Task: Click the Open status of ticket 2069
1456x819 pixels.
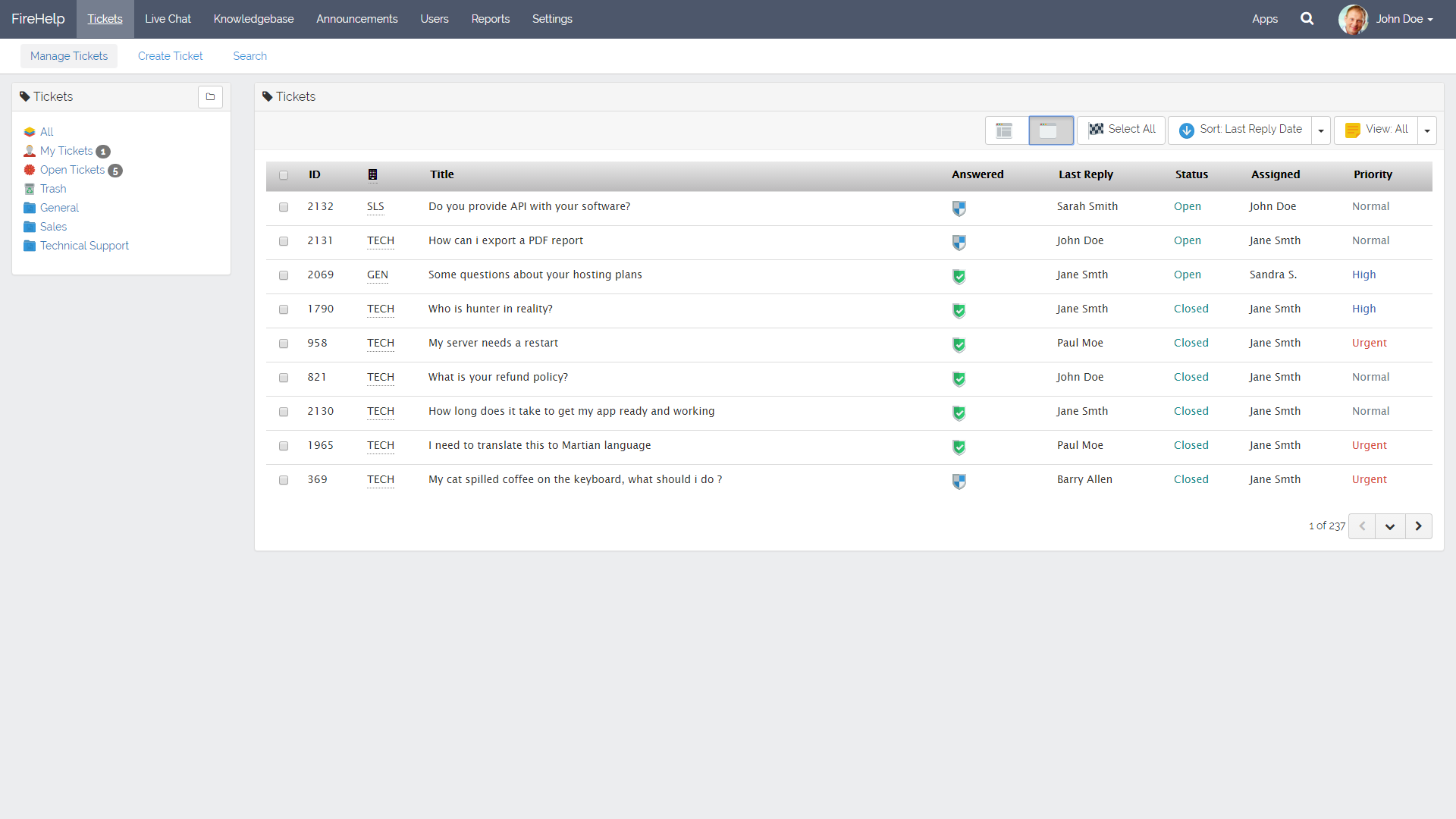Action: pyautogui.click(x=1188, y=275)
